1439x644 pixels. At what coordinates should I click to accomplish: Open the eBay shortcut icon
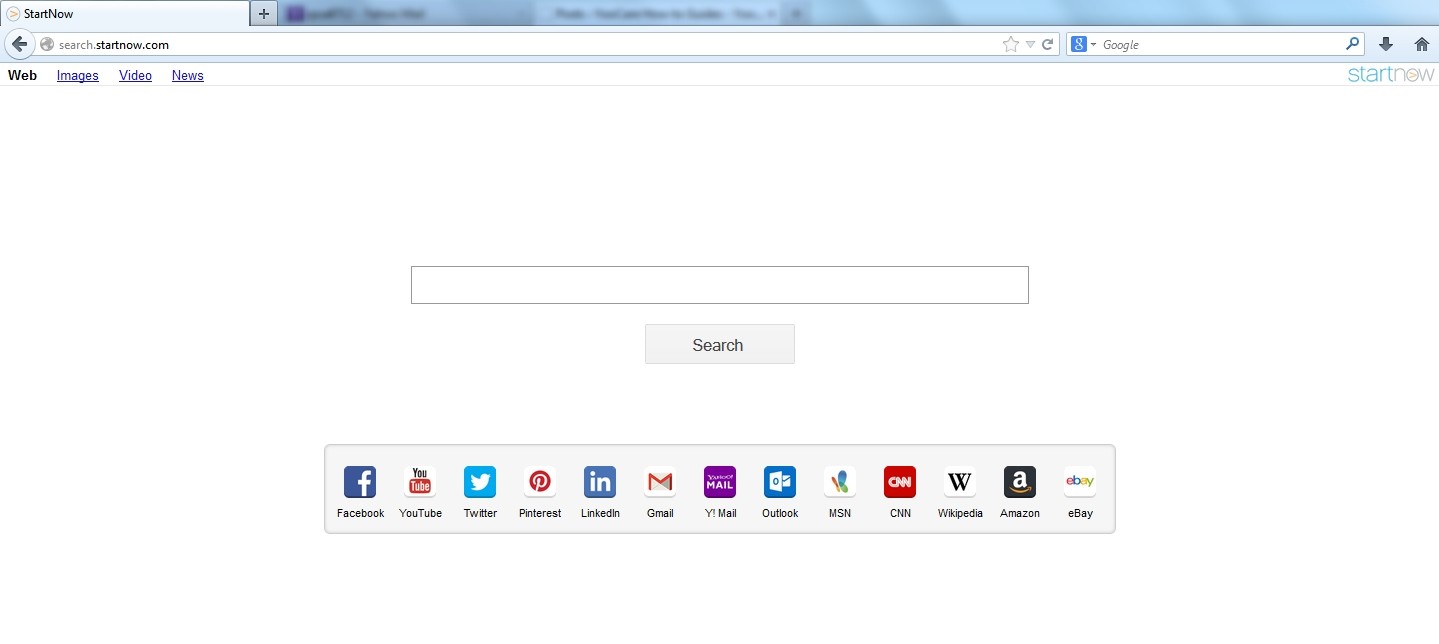pyautogui.click(x=1080, y=482)
